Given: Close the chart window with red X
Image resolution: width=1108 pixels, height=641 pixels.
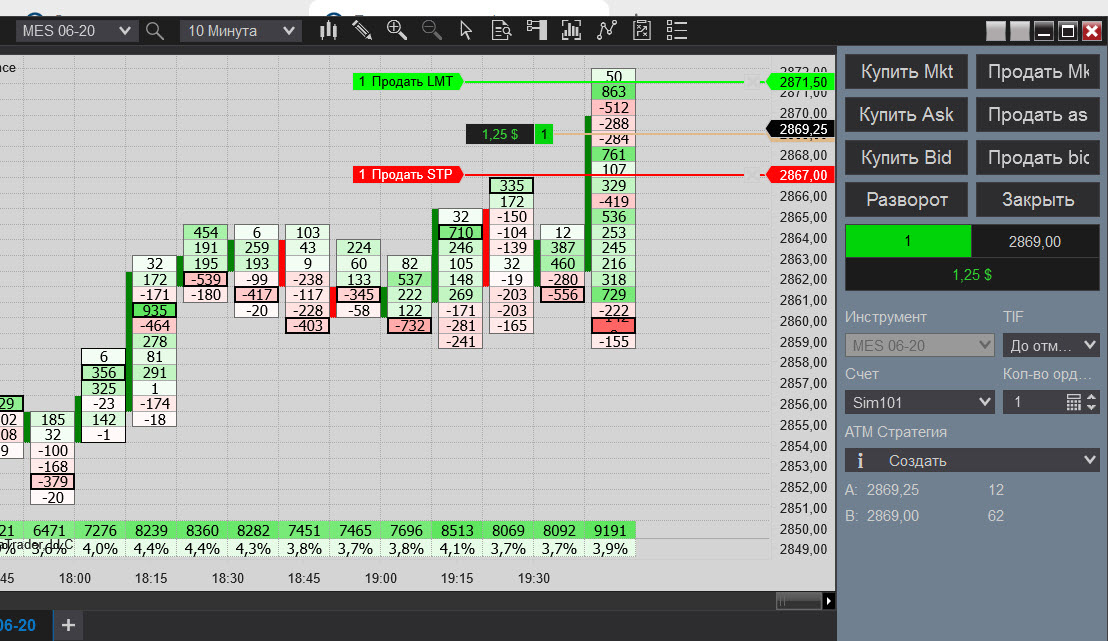Looking at the screenshot, I should point(1092,31).
